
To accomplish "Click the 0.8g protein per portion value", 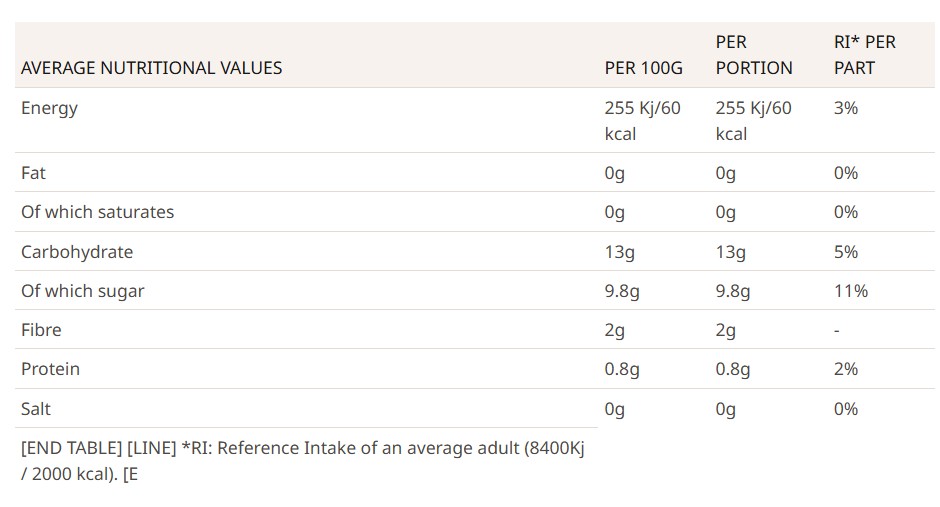I will click(x=733, y=370).
